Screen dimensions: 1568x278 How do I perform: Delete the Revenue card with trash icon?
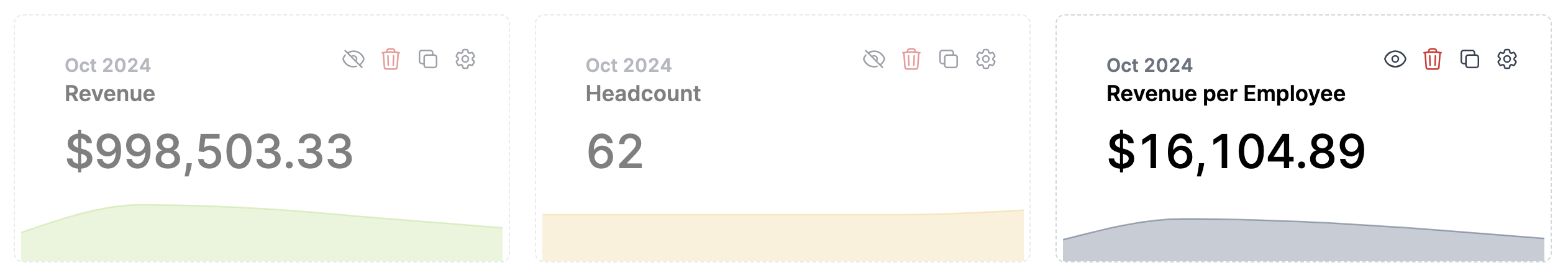tap(391, 60)
